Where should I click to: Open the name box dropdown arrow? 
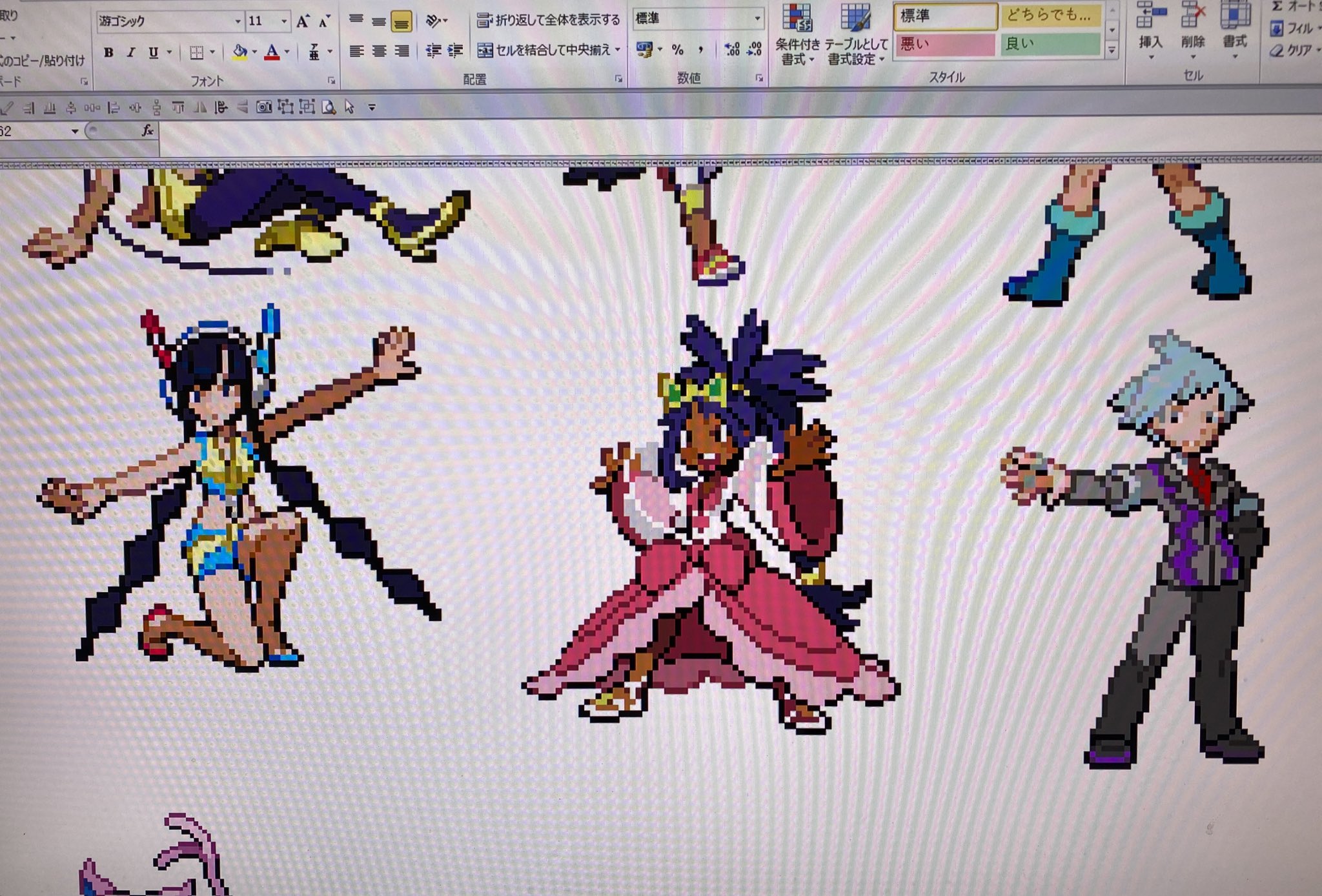[x=75, y=132]
